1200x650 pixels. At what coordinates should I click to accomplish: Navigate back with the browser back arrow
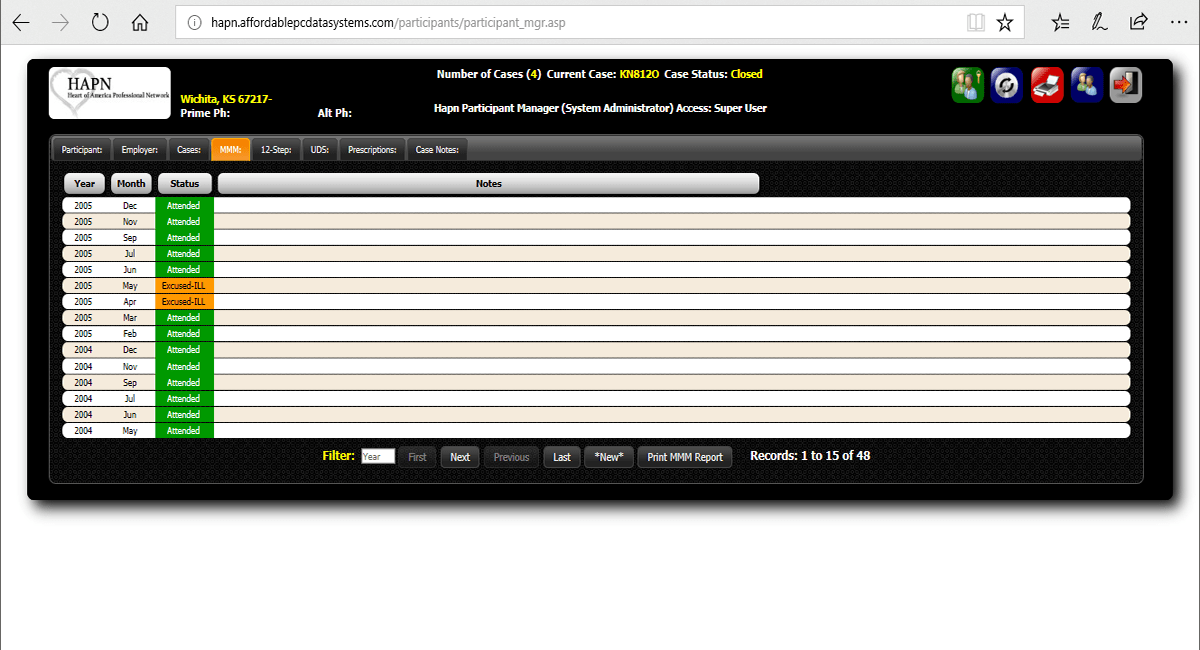coord(20,21)
